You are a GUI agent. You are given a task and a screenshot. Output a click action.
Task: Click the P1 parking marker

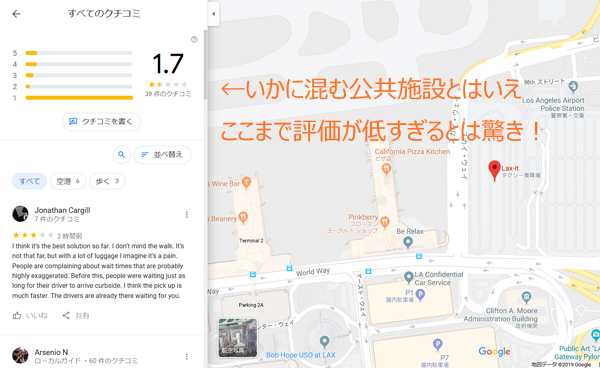click(x=420, y=295)
